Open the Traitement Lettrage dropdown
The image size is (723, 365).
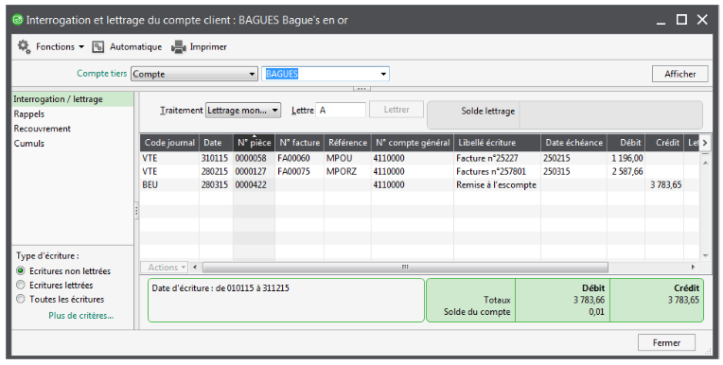pyautogui.click(x=243, y=110)
